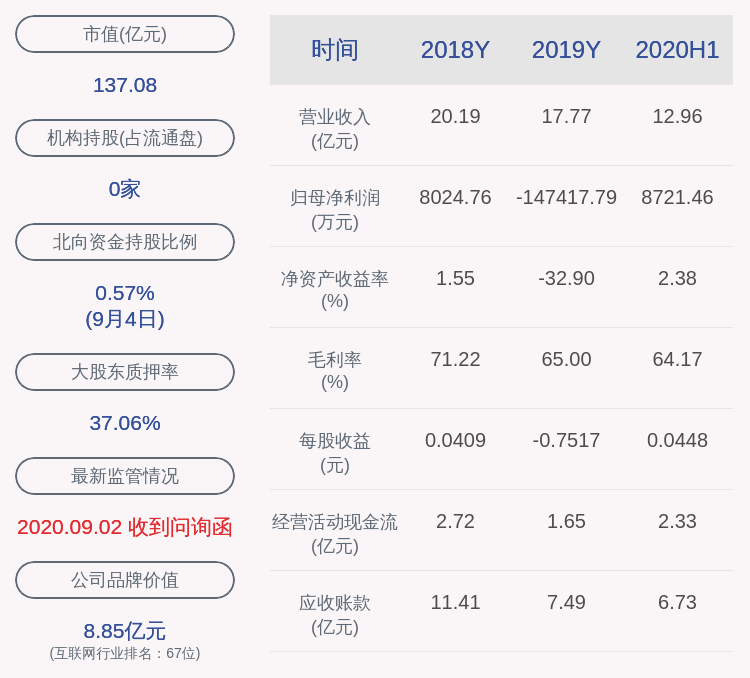Select 2018Y revenue 20.19
The height and width of the screenshot is (678, 750).
tap(455, 116)
